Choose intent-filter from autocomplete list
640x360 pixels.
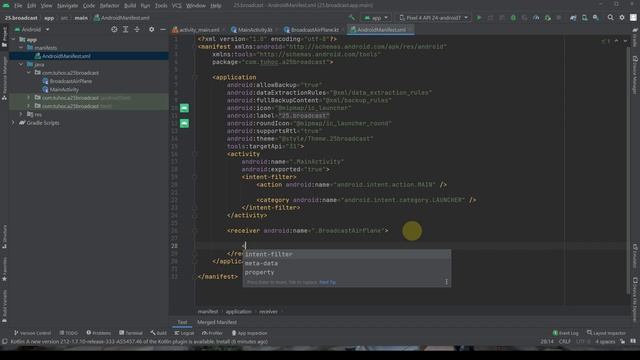click(347, 254)
